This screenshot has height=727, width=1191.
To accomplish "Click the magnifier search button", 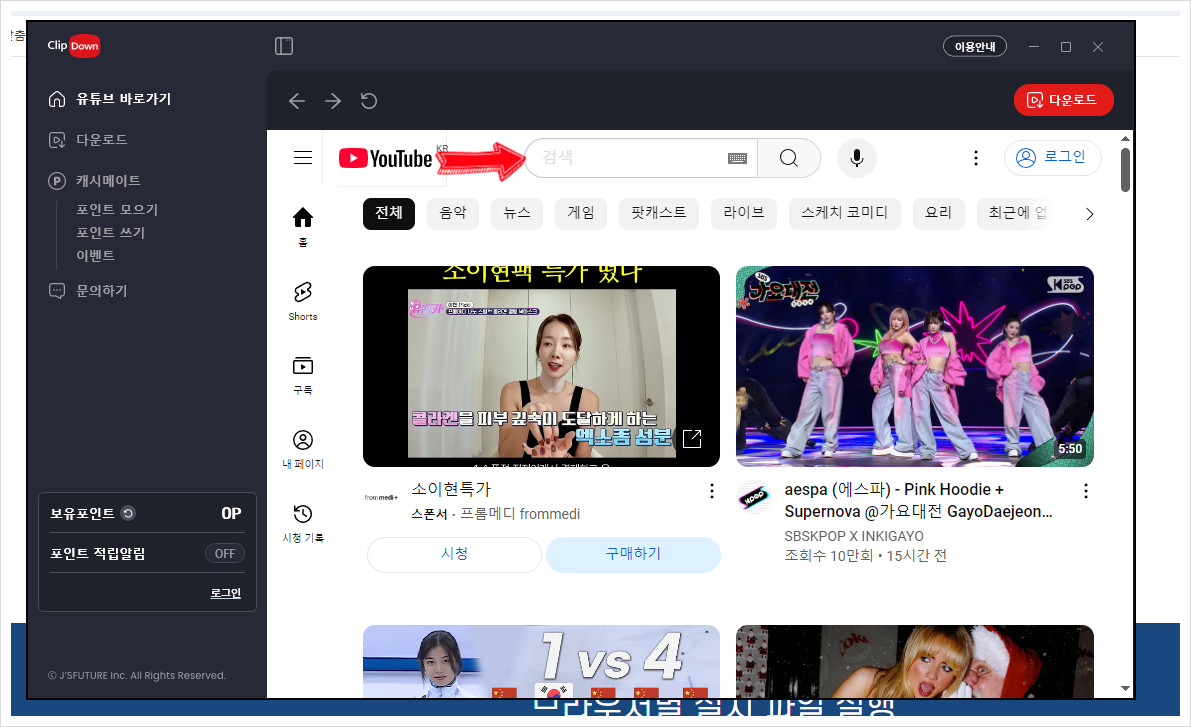I will click(x=789, y=158).
